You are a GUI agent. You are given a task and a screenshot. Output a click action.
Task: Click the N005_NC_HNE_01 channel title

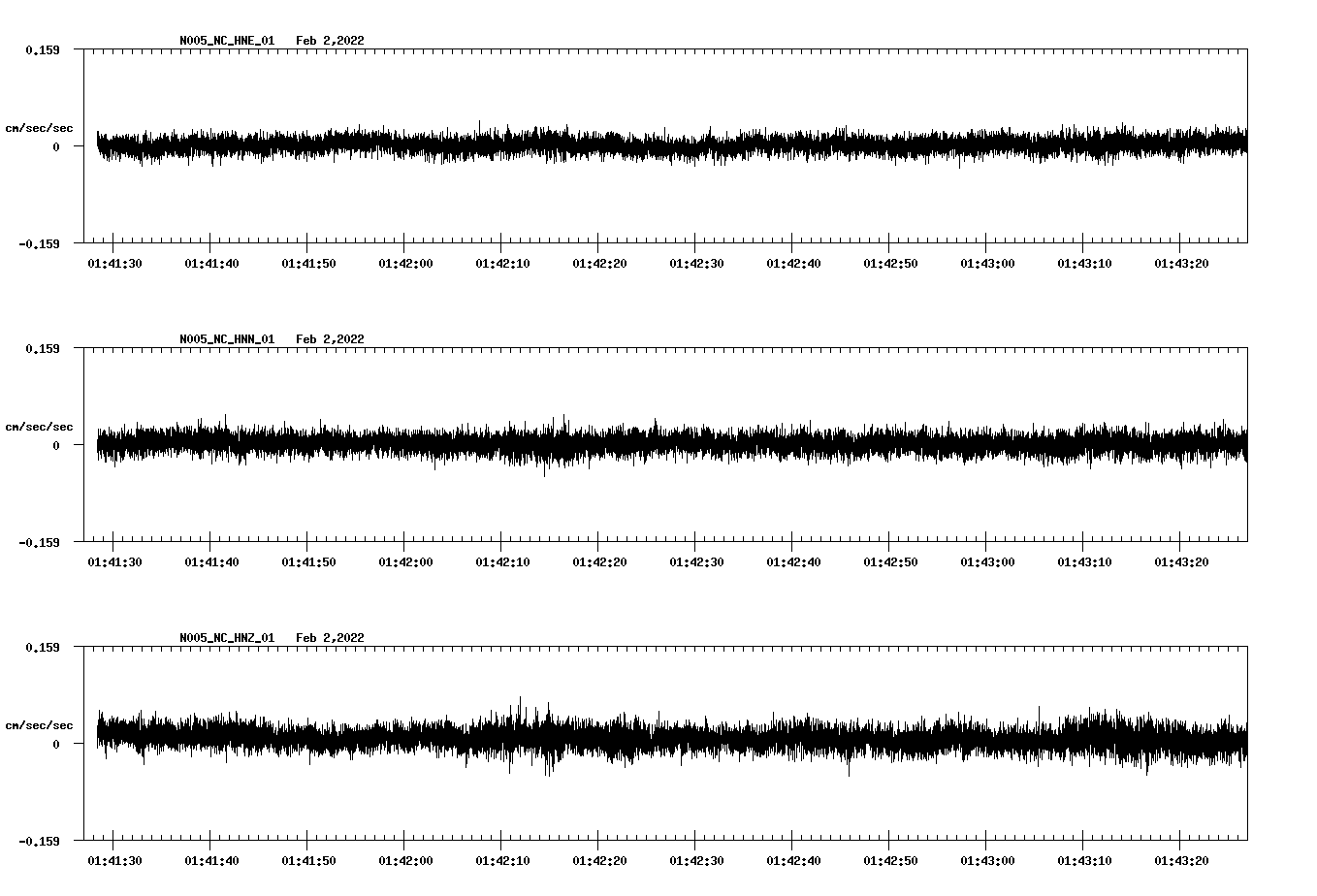coord(227,41)
